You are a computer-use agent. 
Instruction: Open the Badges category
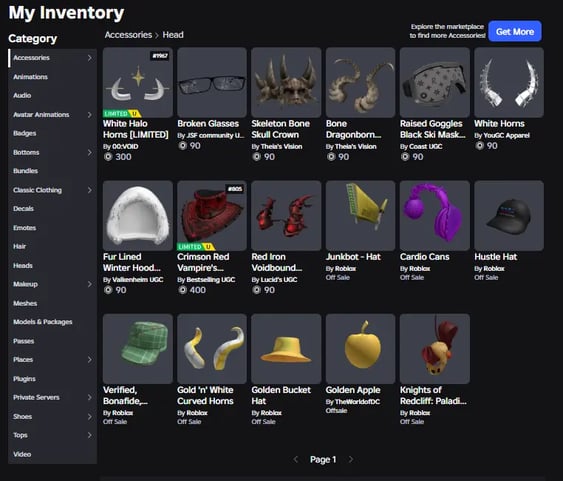25,133
